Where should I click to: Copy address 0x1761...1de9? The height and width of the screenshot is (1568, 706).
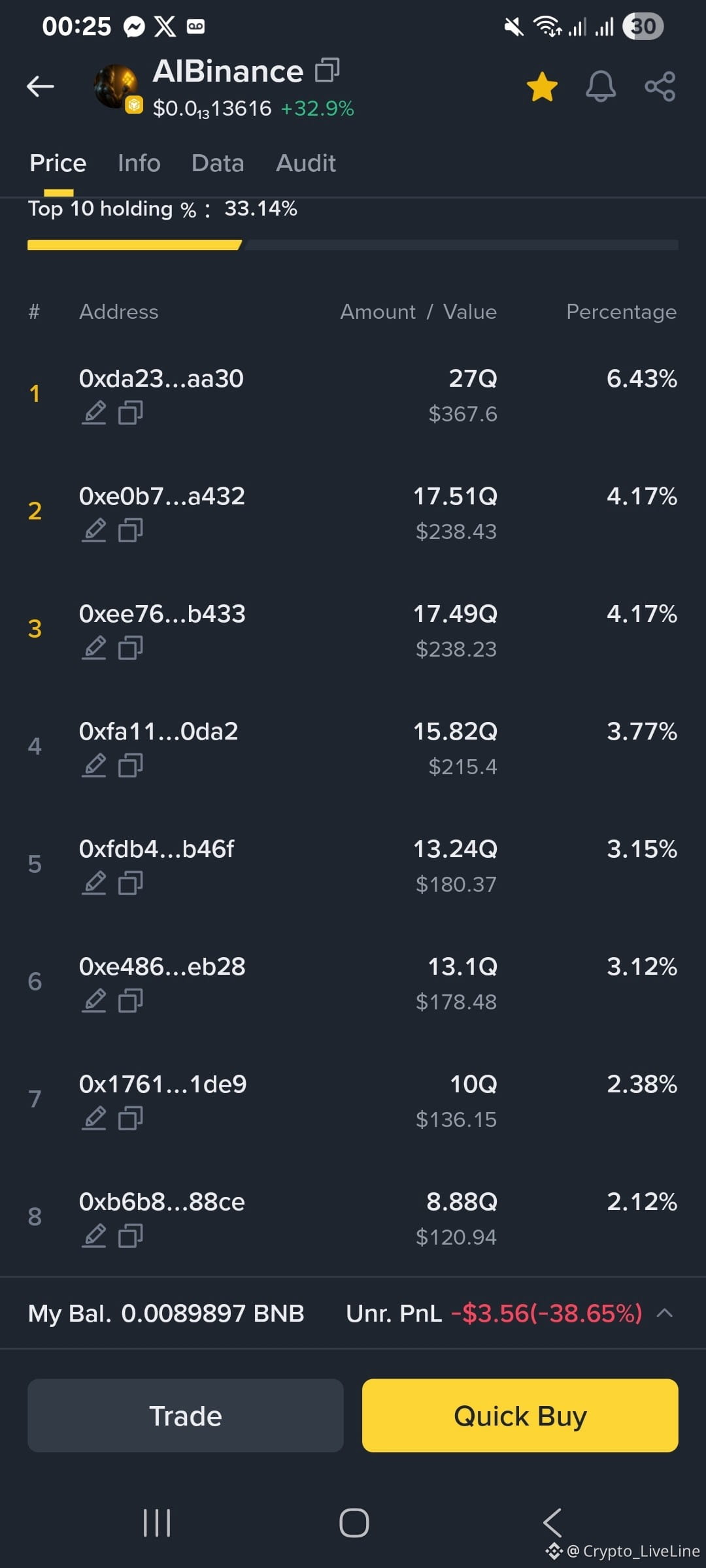coord(131,1119)
